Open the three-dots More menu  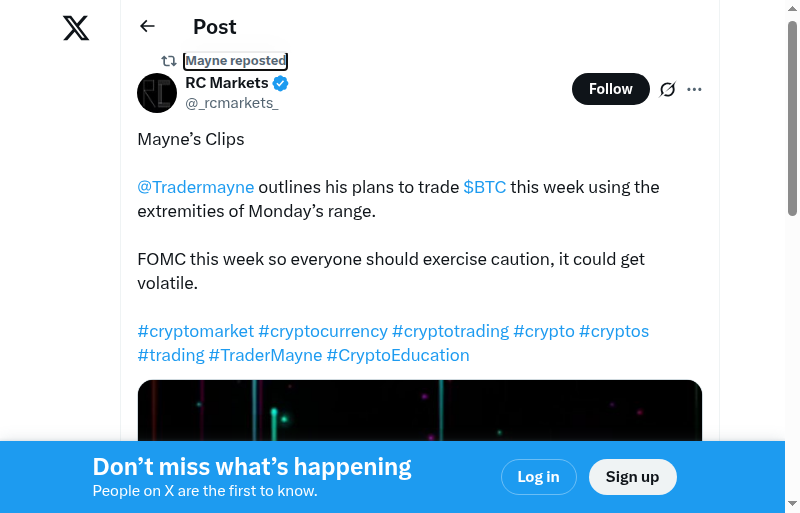click(x=695, y=89)
